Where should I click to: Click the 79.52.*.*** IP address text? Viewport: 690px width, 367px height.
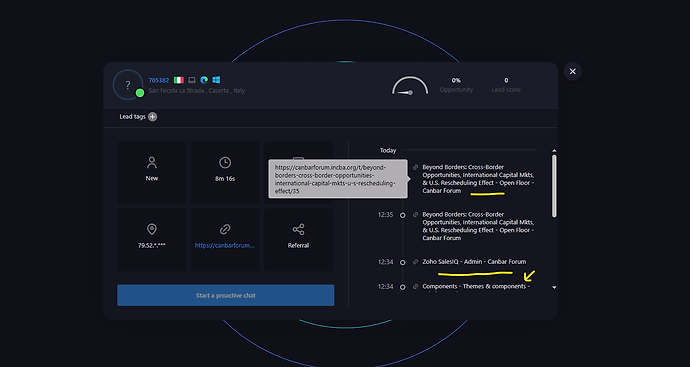click(152, 246)
